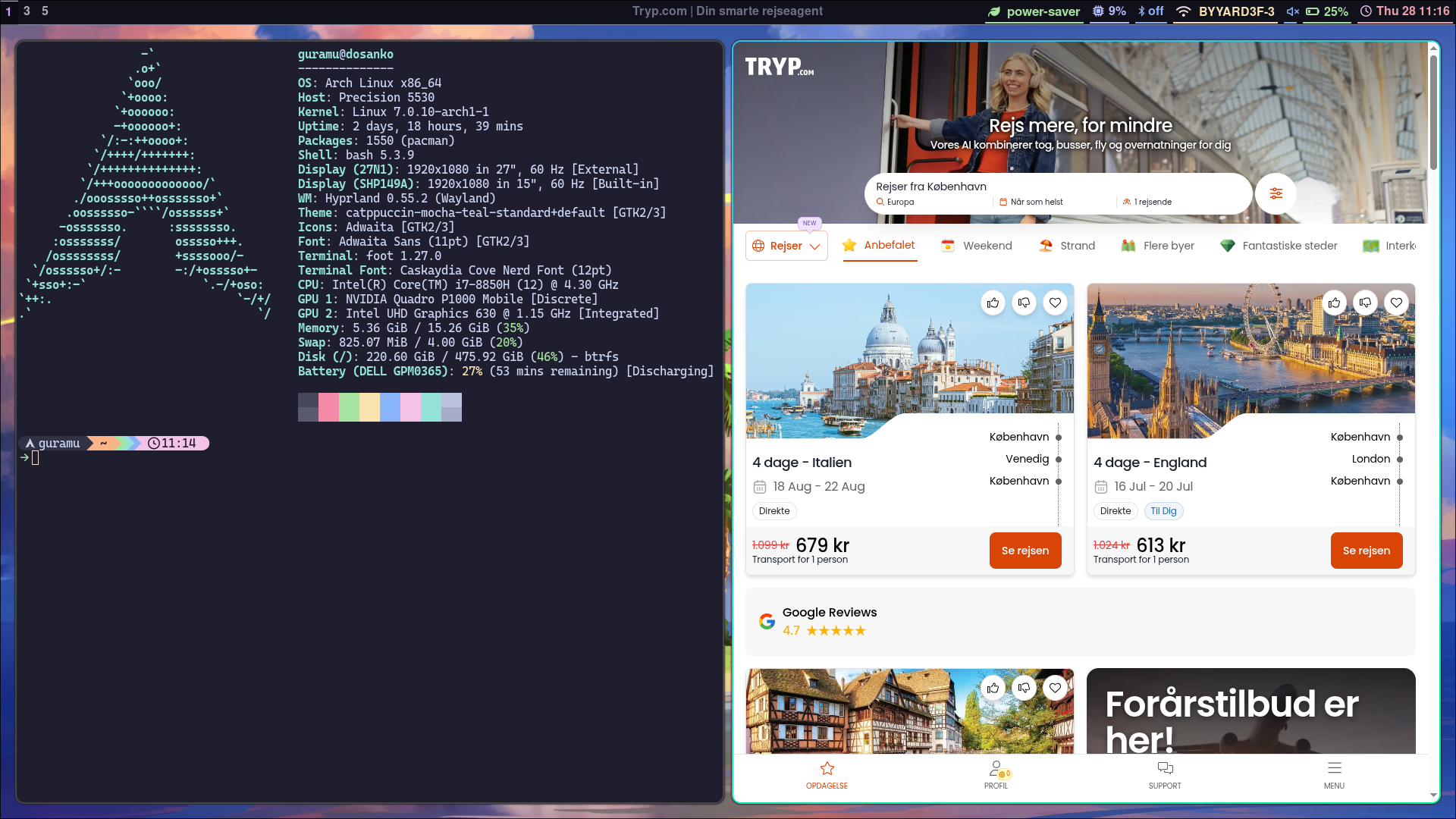Switch to workspace 3 in top bar

[27, 11]
